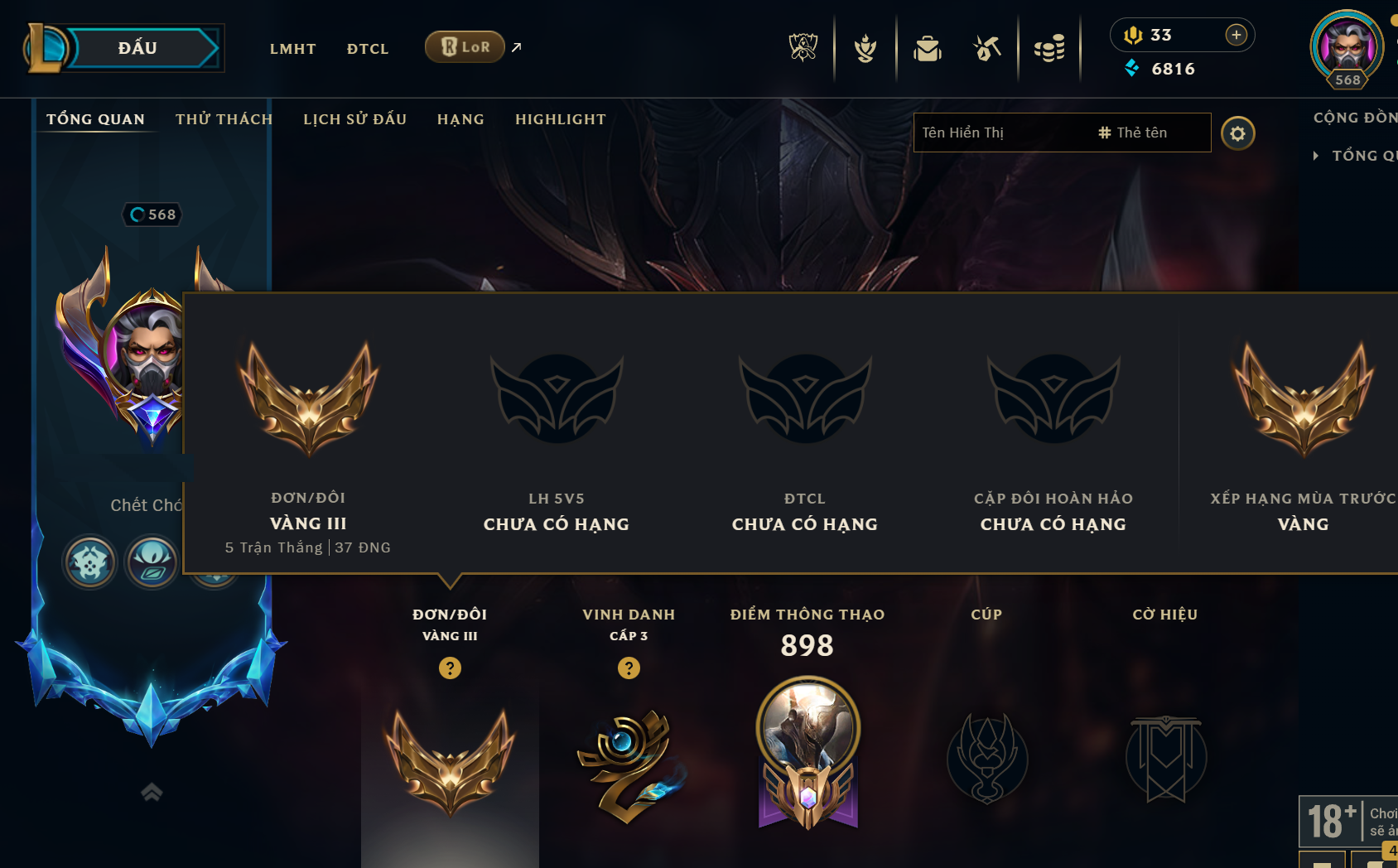This screenshot has width=1398, height=868.
Task: Click the profile avatar in the top-right corner
Action: [x=1347, y=47]
